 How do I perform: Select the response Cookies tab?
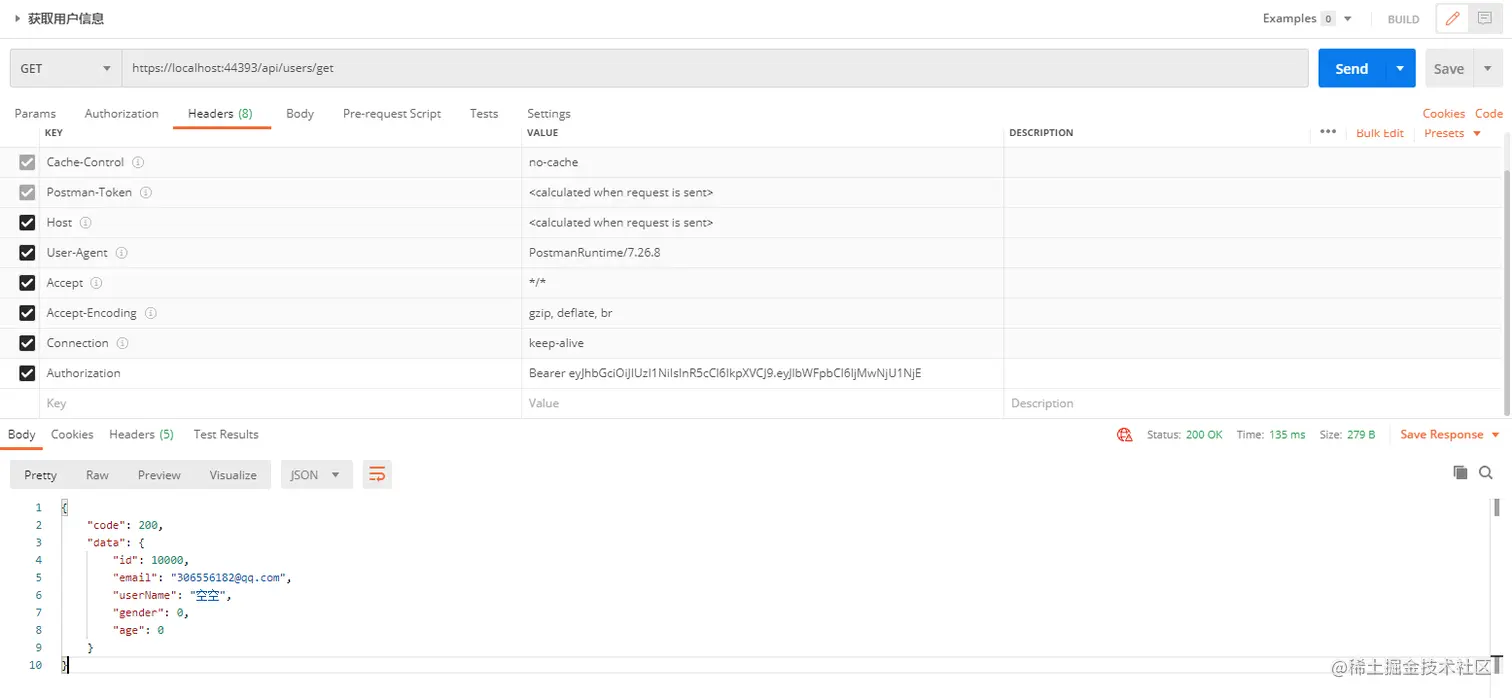coord(72,434)
